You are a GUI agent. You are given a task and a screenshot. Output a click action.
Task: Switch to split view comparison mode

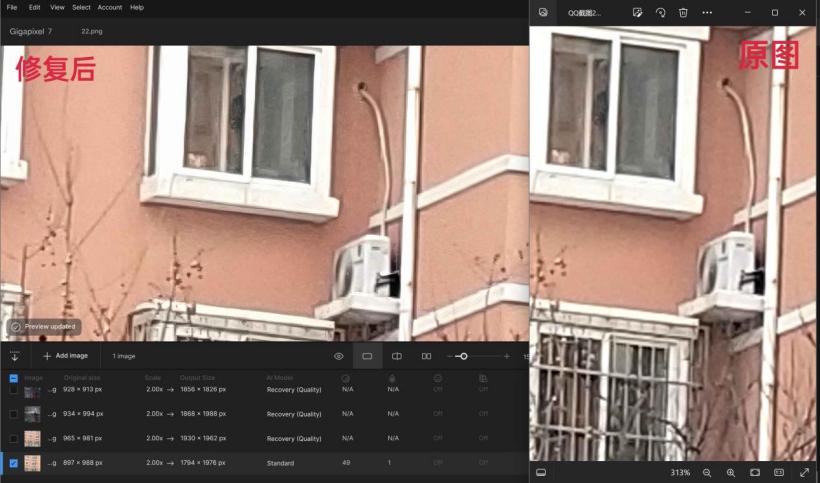coord(397,356)
